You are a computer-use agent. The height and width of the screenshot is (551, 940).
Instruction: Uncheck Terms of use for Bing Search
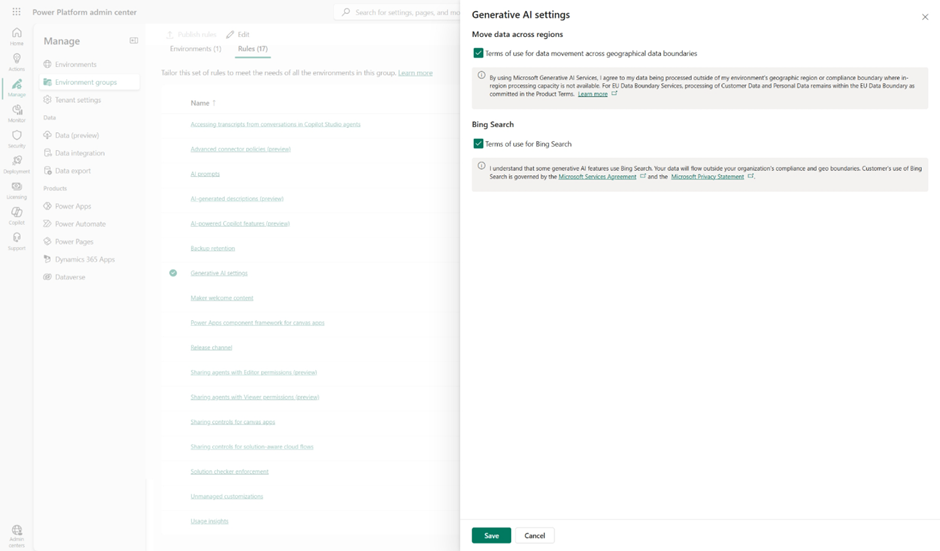pyautogui.click(x=478, y=144)
